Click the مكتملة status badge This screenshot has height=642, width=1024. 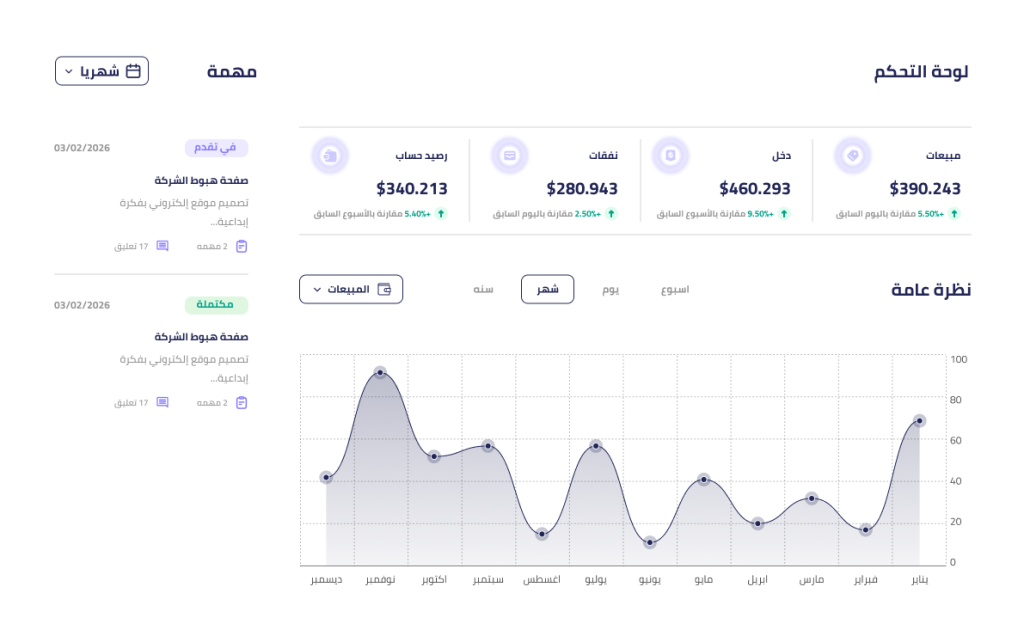[216, 305]
